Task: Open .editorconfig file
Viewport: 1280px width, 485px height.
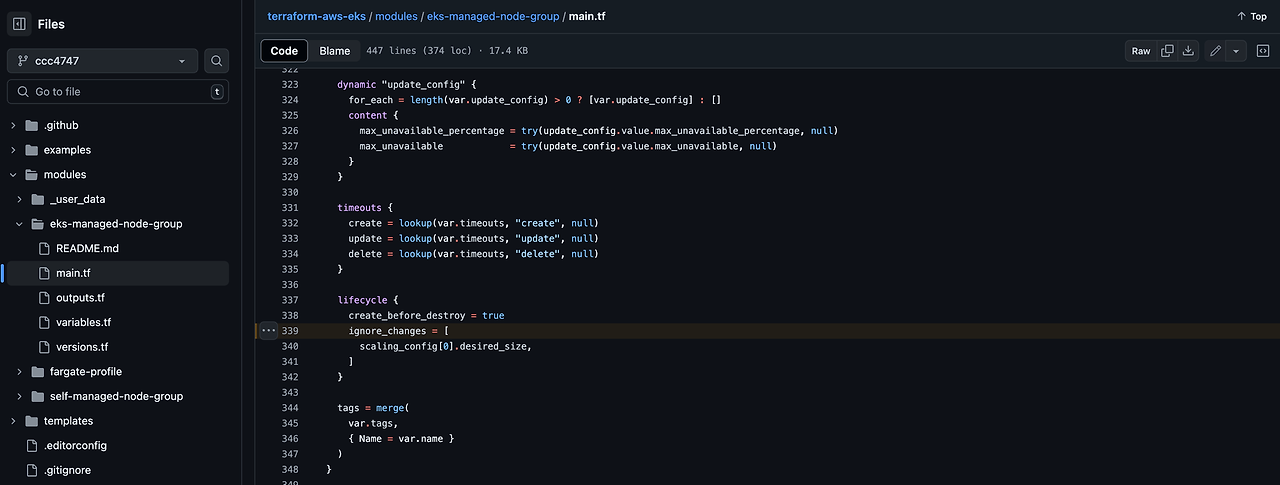Action: 75,445
